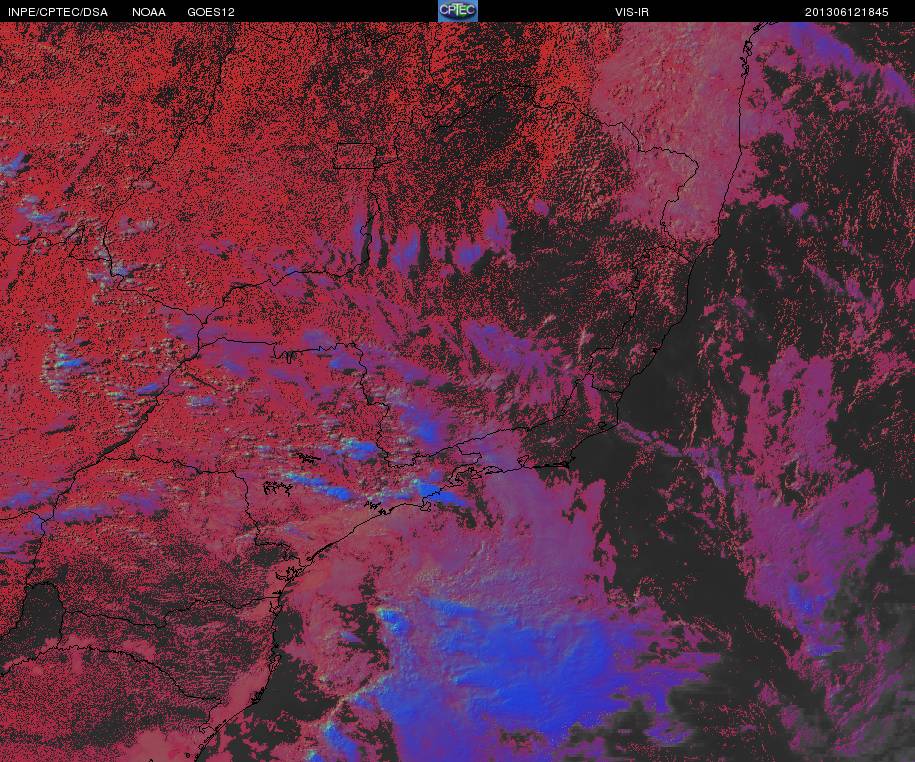Select the INPE/CPTEC/DSA header text

click(x=58, y=12)
